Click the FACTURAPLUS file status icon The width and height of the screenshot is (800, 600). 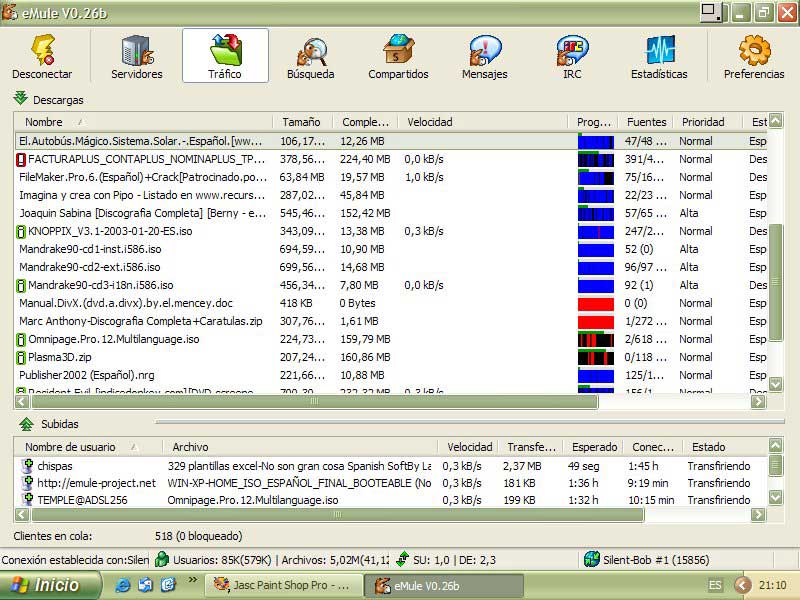click(x=21, y=160)
